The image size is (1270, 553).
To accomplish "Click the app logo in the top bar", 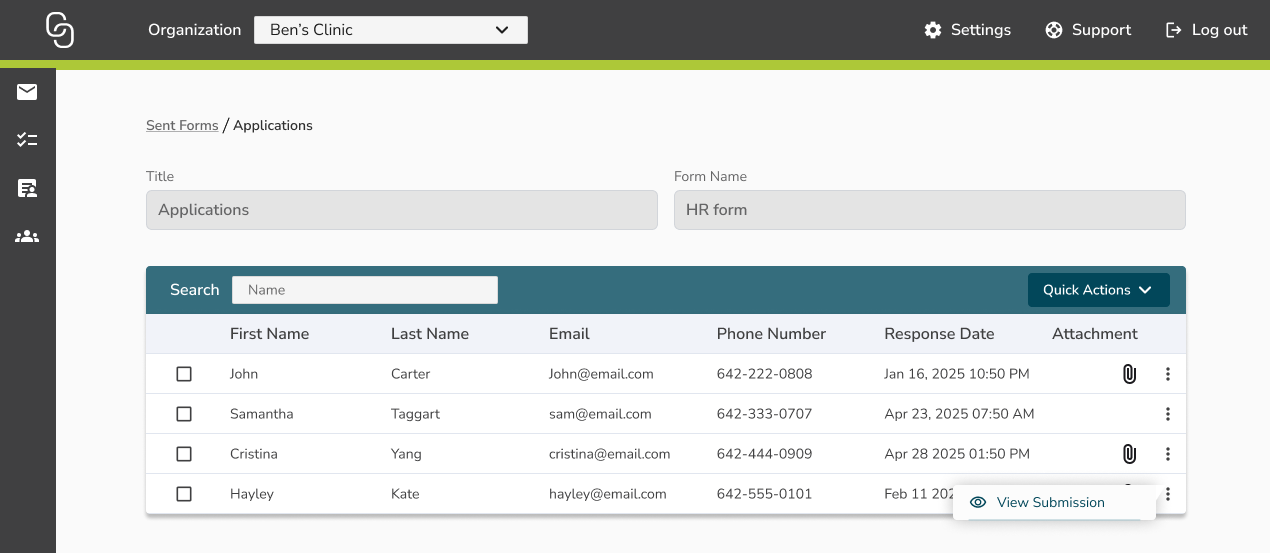I will click(60, 30).
